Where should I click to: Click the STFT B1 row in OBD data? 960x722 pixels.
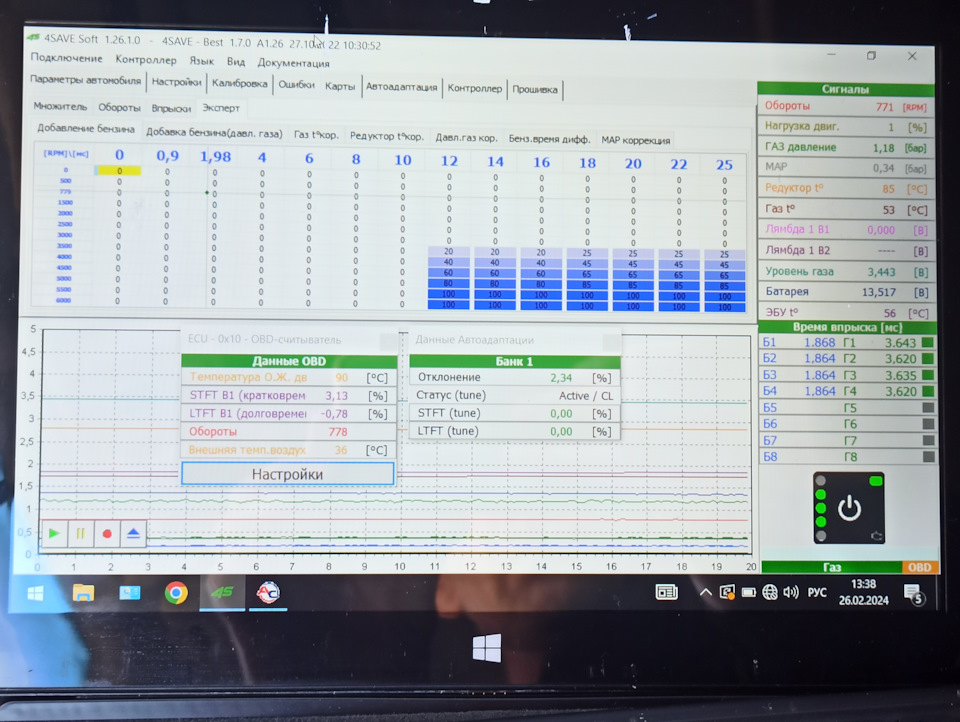click(288, 396)
